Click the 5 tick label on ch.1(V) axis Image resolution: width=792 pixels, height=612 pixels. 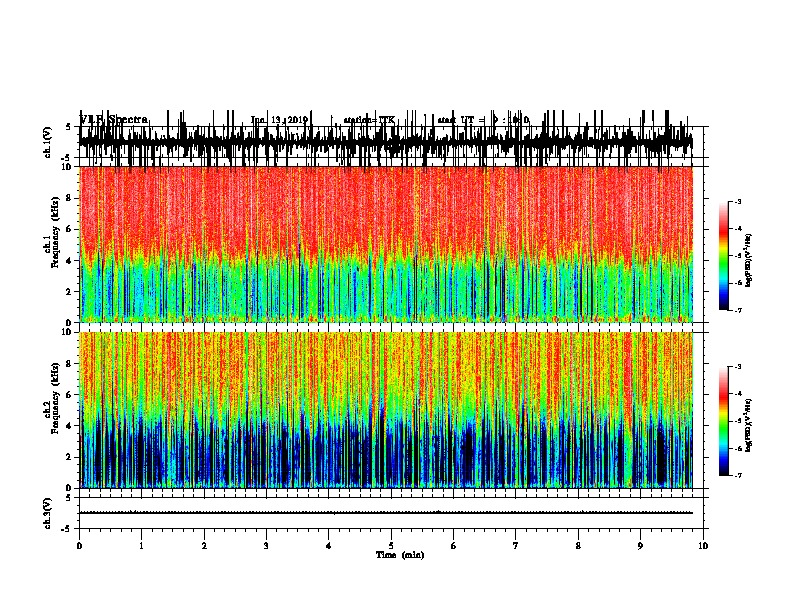click(68, 127)
